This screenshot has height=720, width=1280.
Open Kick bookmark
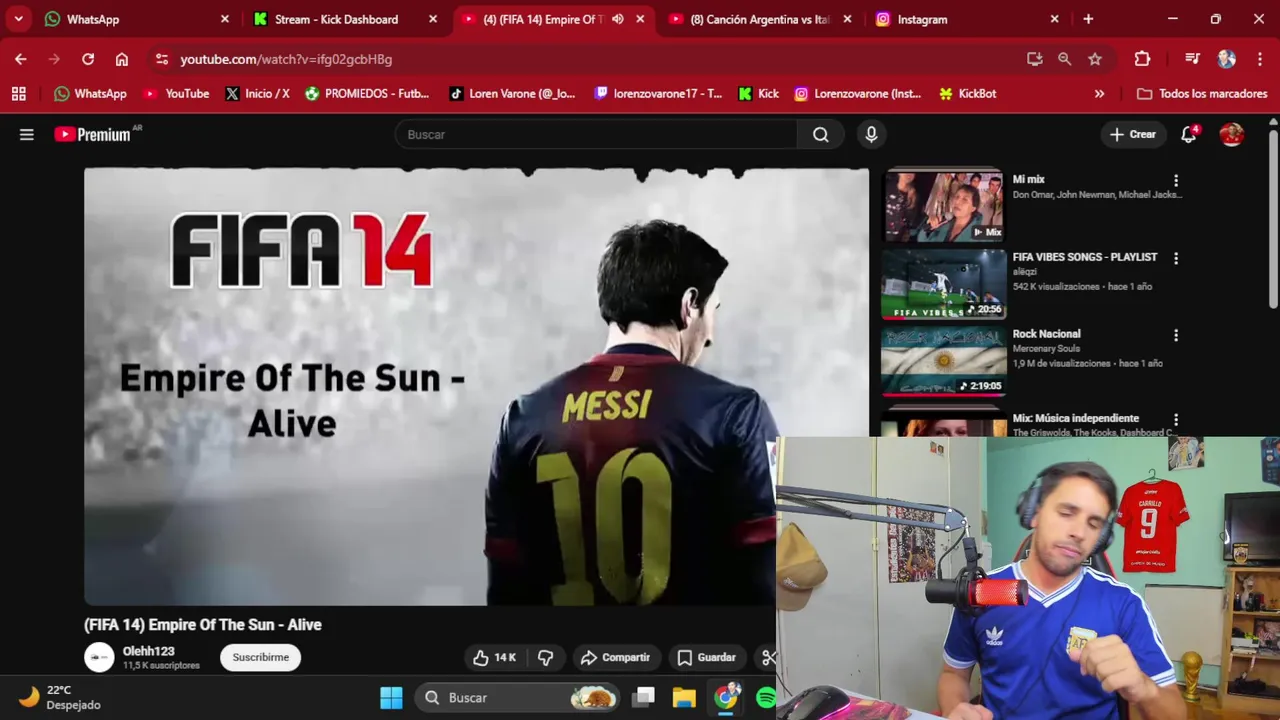758,93
